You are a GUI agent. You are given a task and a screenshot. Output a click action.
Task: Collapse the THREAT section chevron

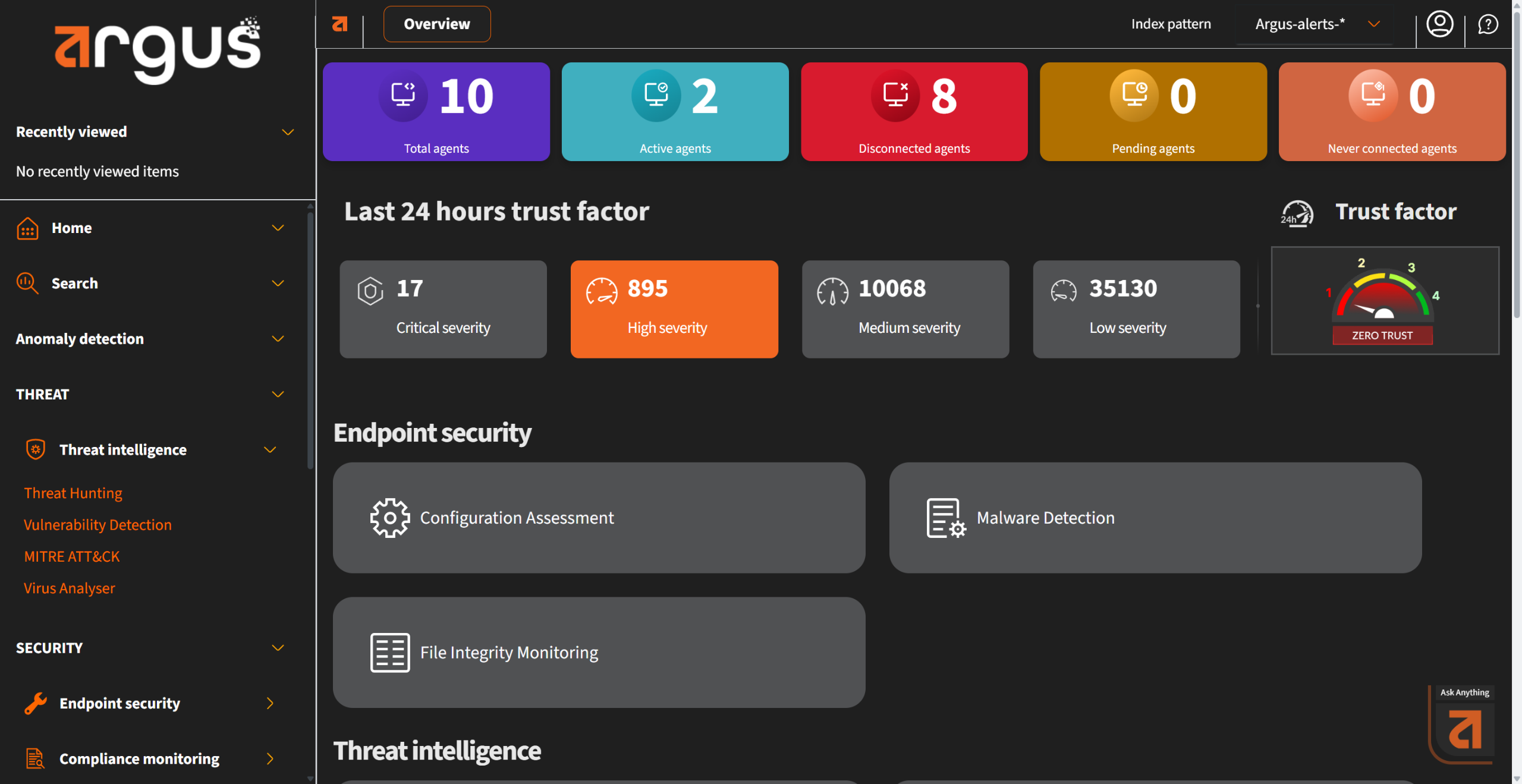pos(278,394)
